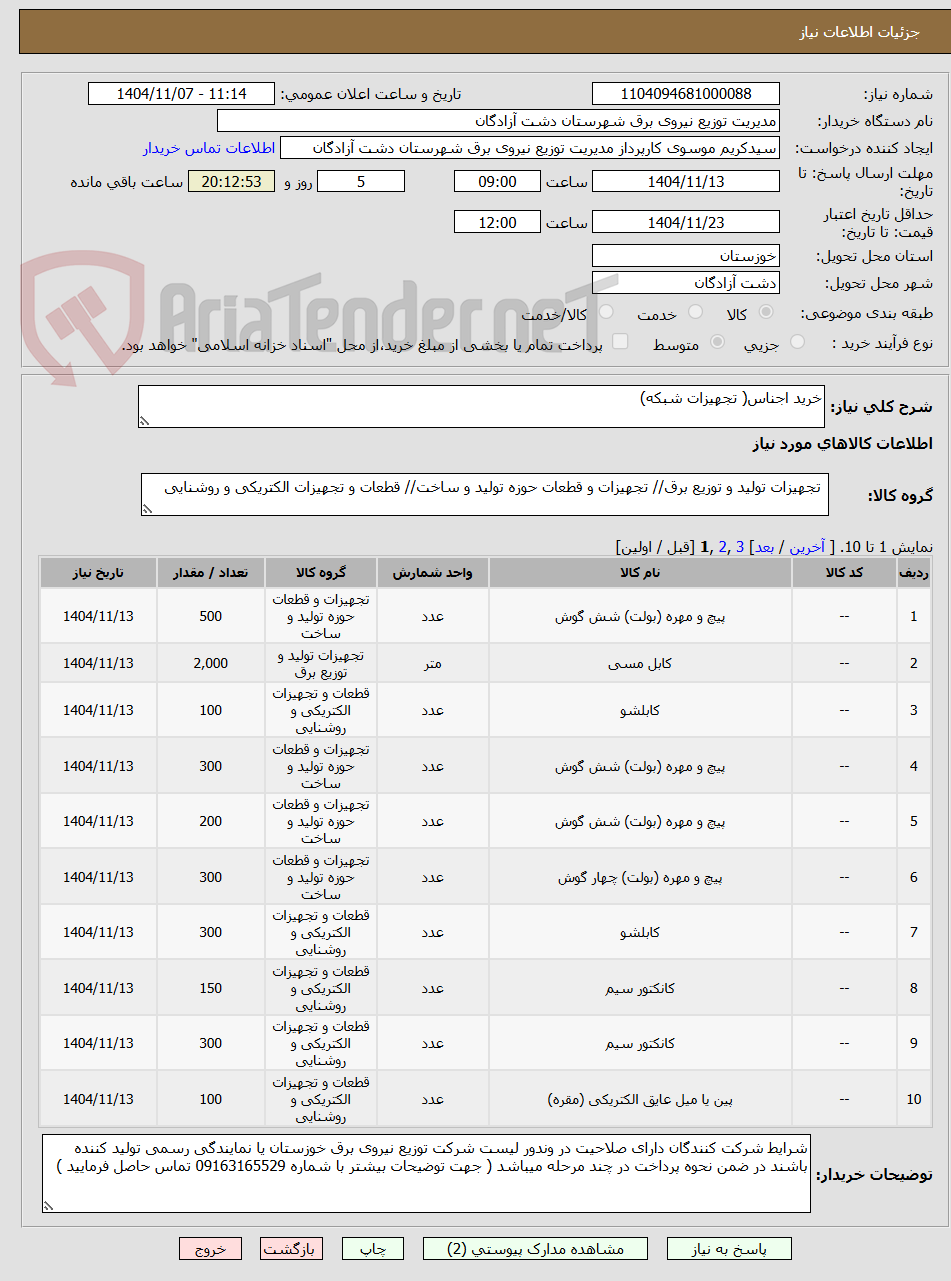Image resolution: width=951 pixels, height=1281 pixels.
Task: Select the جزیی purchase type radio
Action: tap(797, 343)
